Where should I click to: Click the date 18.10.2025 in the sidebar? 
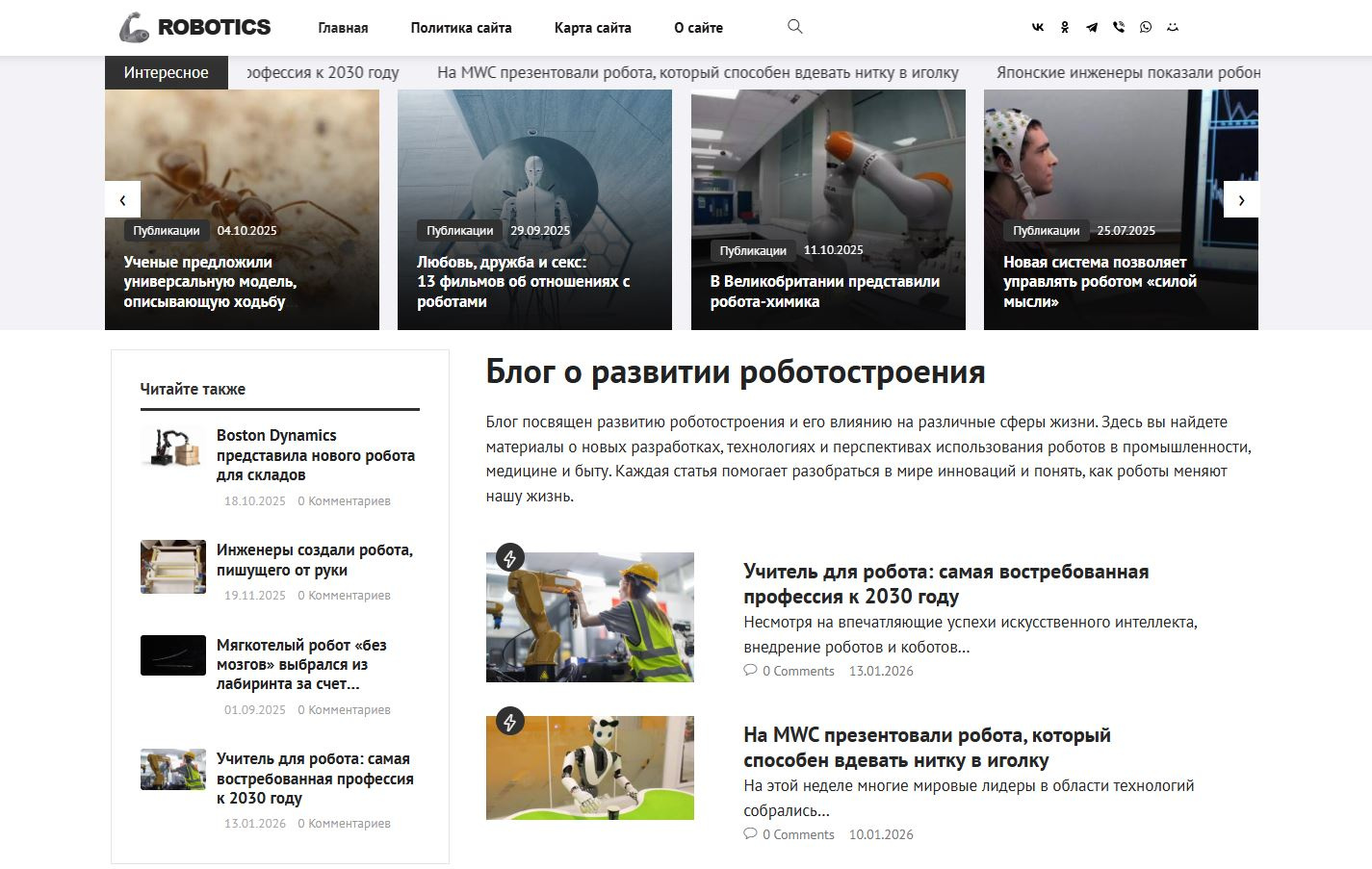click(255, 501)
